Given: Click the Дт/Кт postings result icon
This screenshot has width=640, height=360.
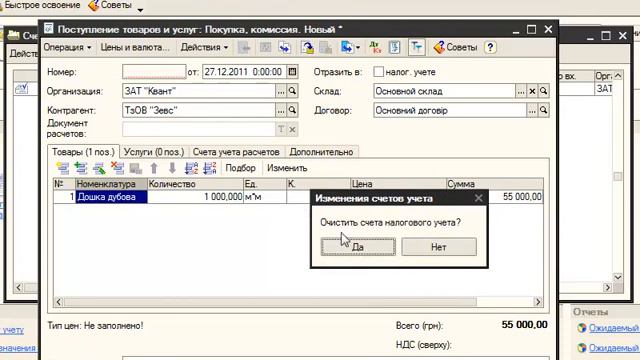Looking at the screenshot, I should pos(375,47).
